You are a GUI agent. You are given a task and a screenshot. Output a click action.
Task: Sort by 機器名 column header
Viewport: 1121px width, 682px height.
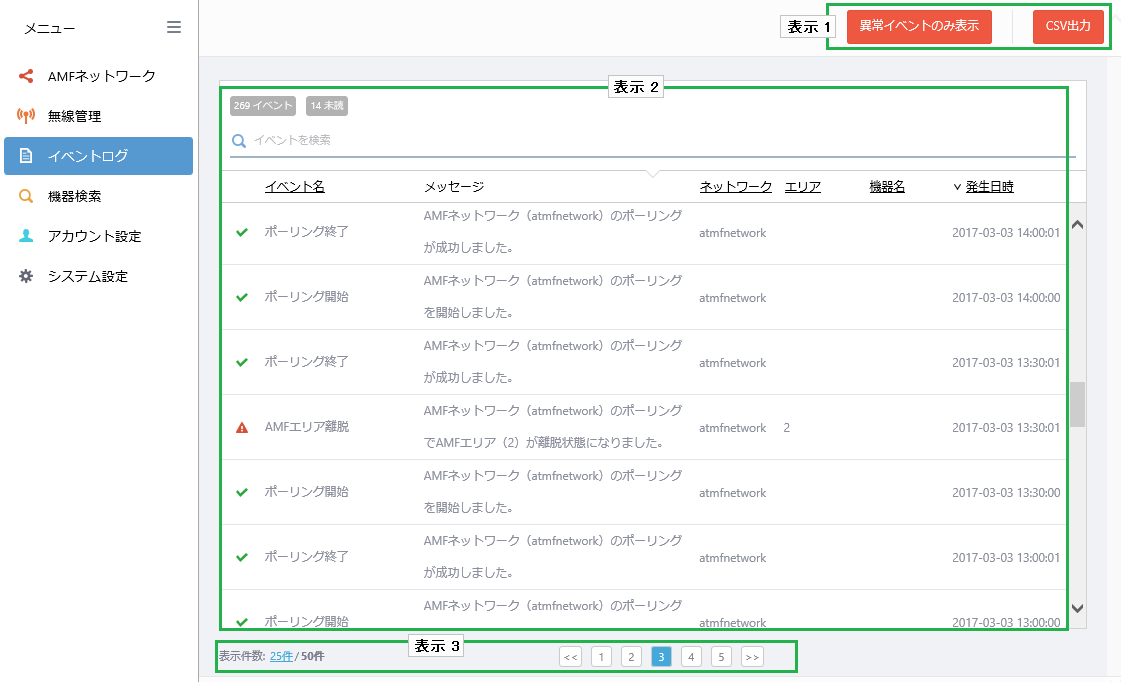[887, 187]
